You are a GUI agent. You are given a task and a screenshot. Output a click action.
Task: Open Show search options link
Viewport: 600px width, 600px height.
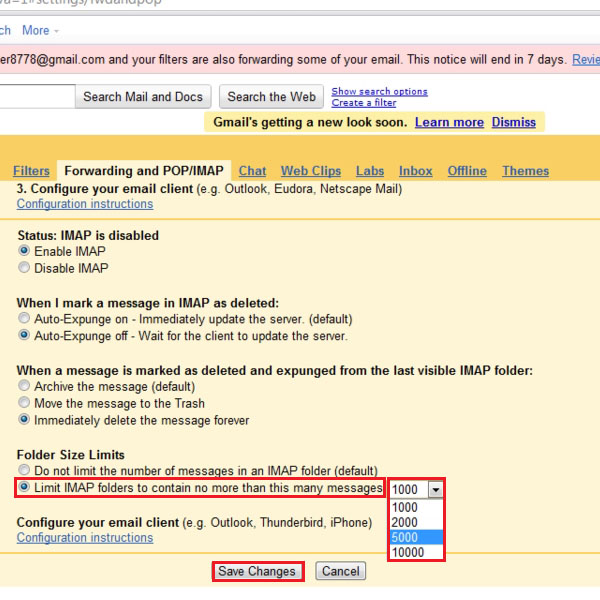379,91
